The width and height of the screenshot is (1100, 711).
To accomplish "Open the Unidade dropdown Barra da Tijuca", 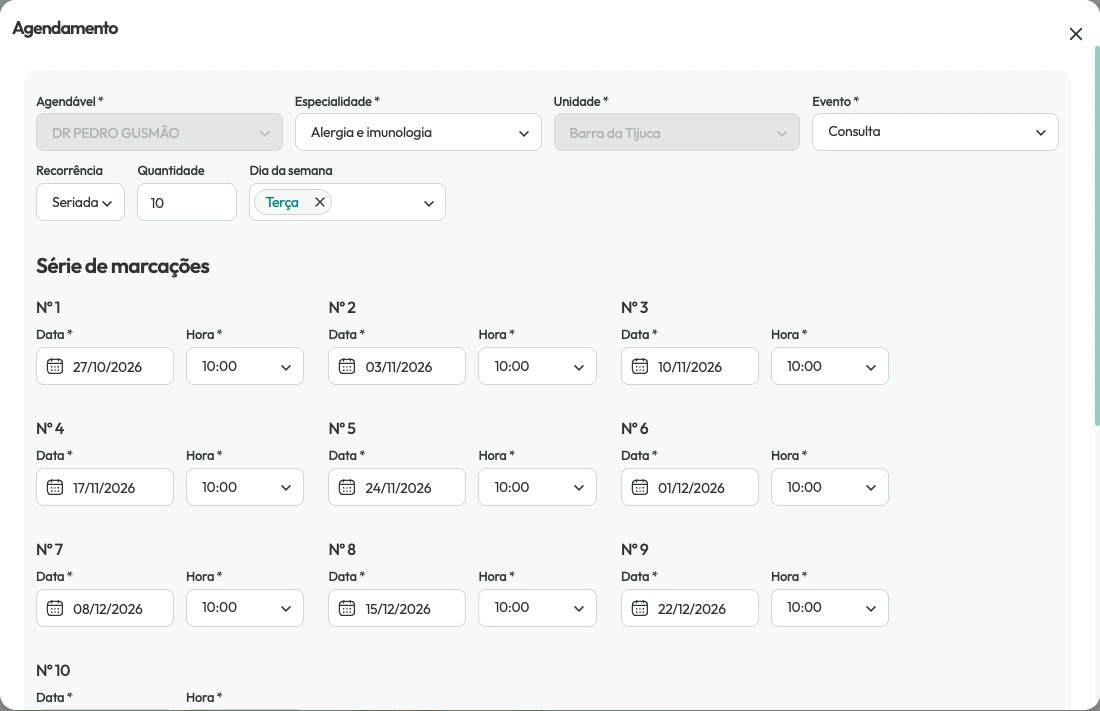I will 677,132.
